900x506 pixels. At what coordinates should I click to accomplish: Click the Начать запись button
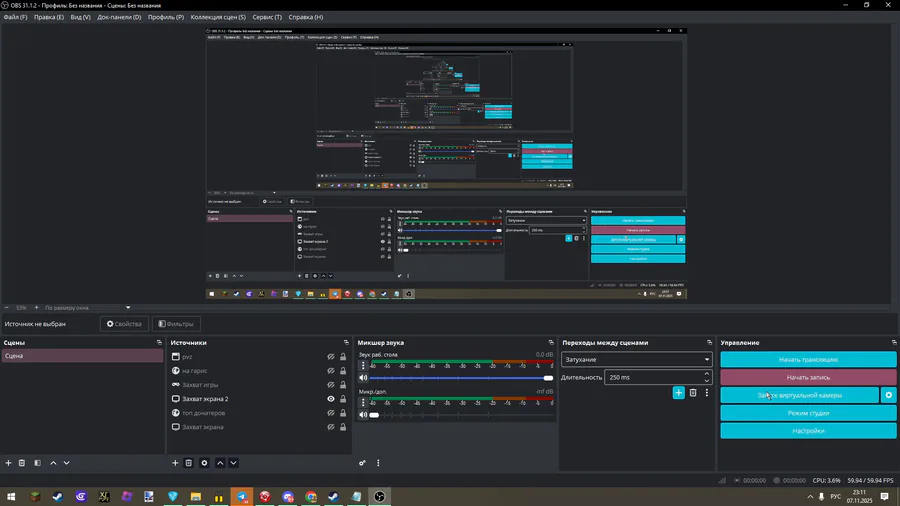(x=808, y=377)
